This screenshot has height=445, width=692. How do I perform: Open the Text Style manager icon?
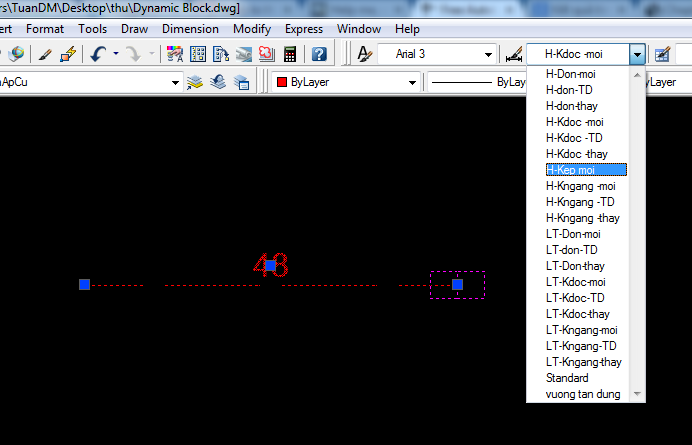tap(364, 54)
